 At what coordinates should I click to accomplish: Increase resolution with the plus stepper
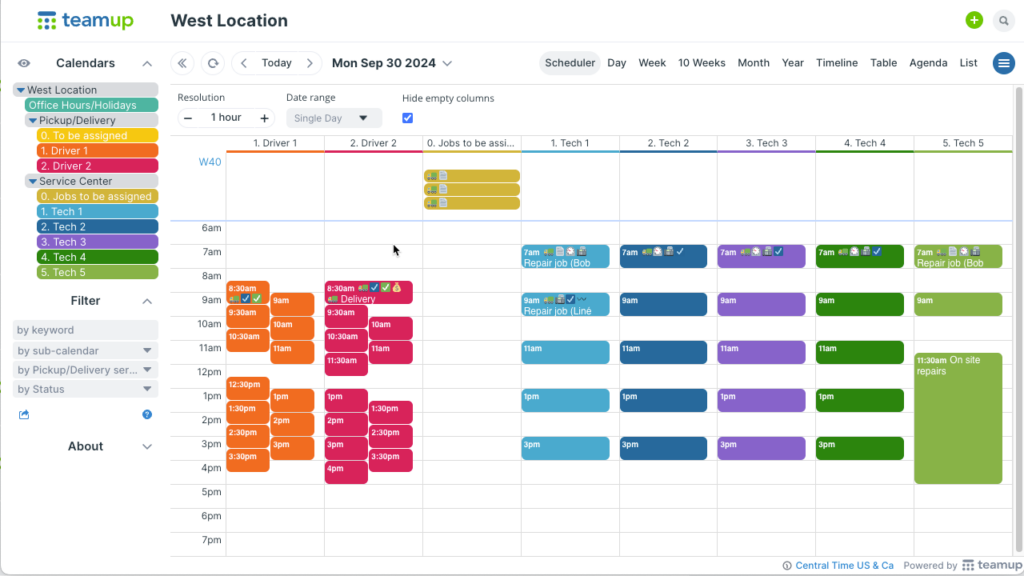(264, 117)
